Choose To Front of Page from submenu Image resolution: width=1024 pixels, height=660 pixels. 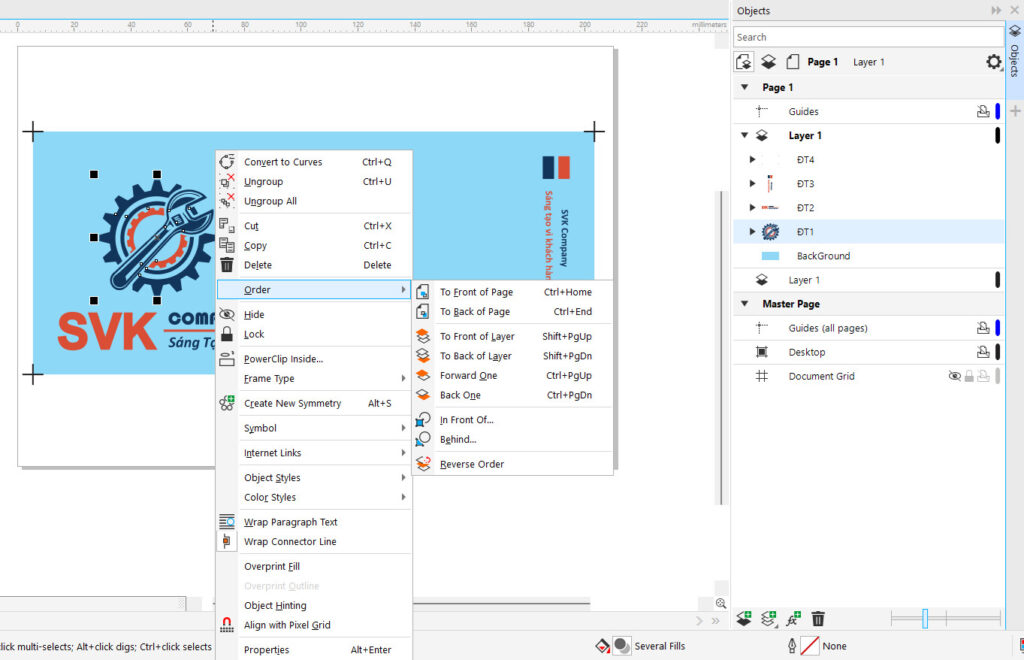[x=476, y=292]
